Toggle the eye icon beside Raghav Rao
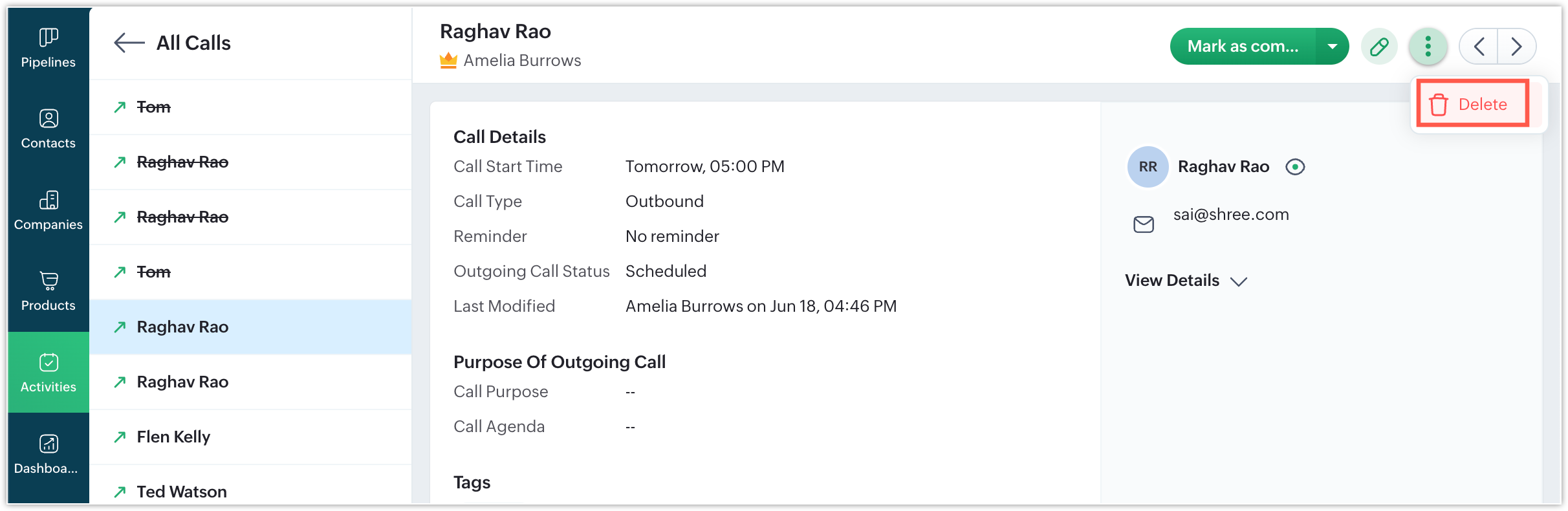The width and height of the screenshot is (1568, 511). [1295, 167]
